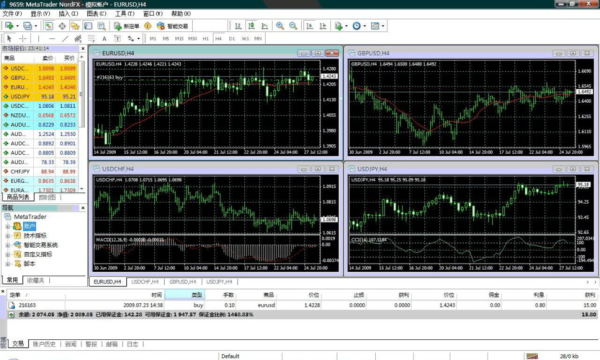
Task: Select the Crosshair tool
Action: tap(23, 38)
